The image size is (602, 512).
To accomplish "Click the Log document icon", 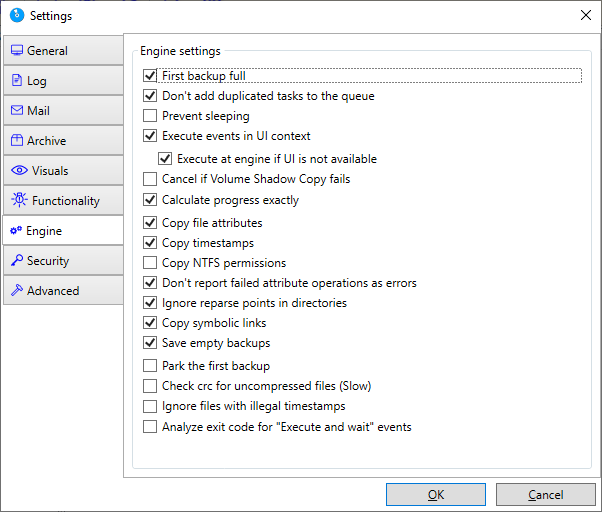I will pyautogui.click(x=17, y=80).
